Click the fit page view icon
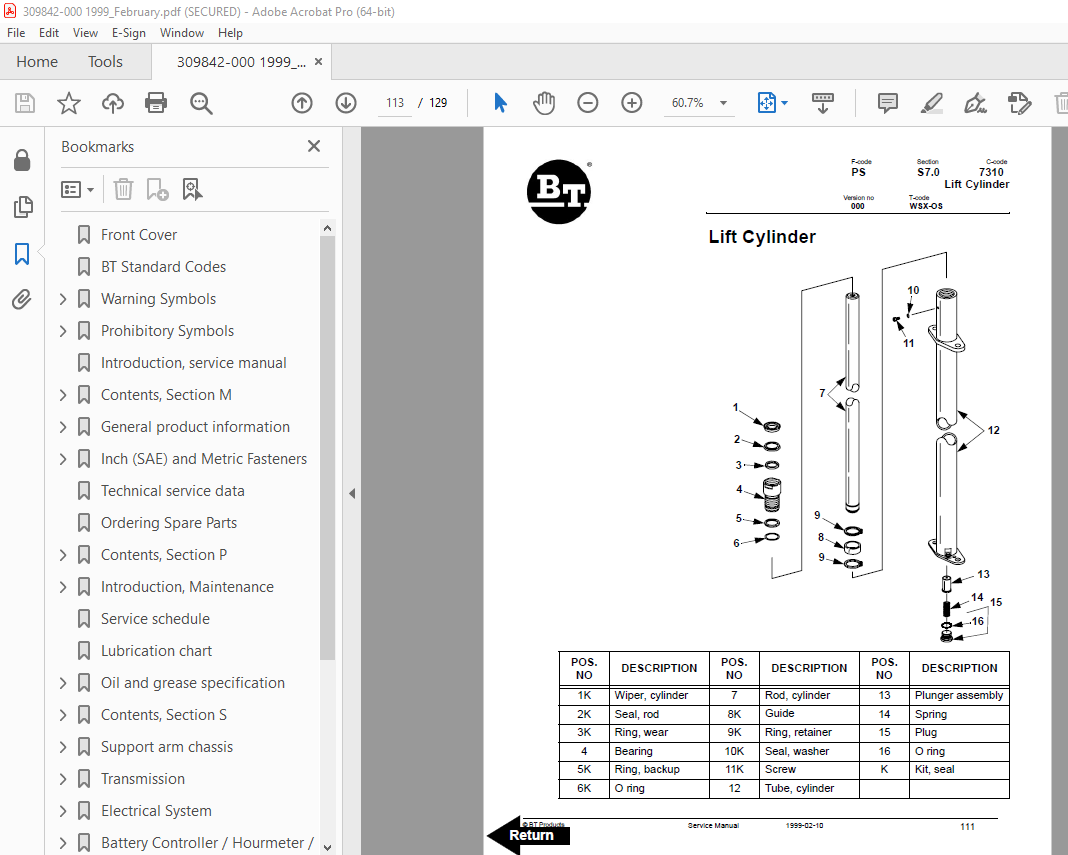This screenshot has width=1068, height=855. (x=767, y=103)
